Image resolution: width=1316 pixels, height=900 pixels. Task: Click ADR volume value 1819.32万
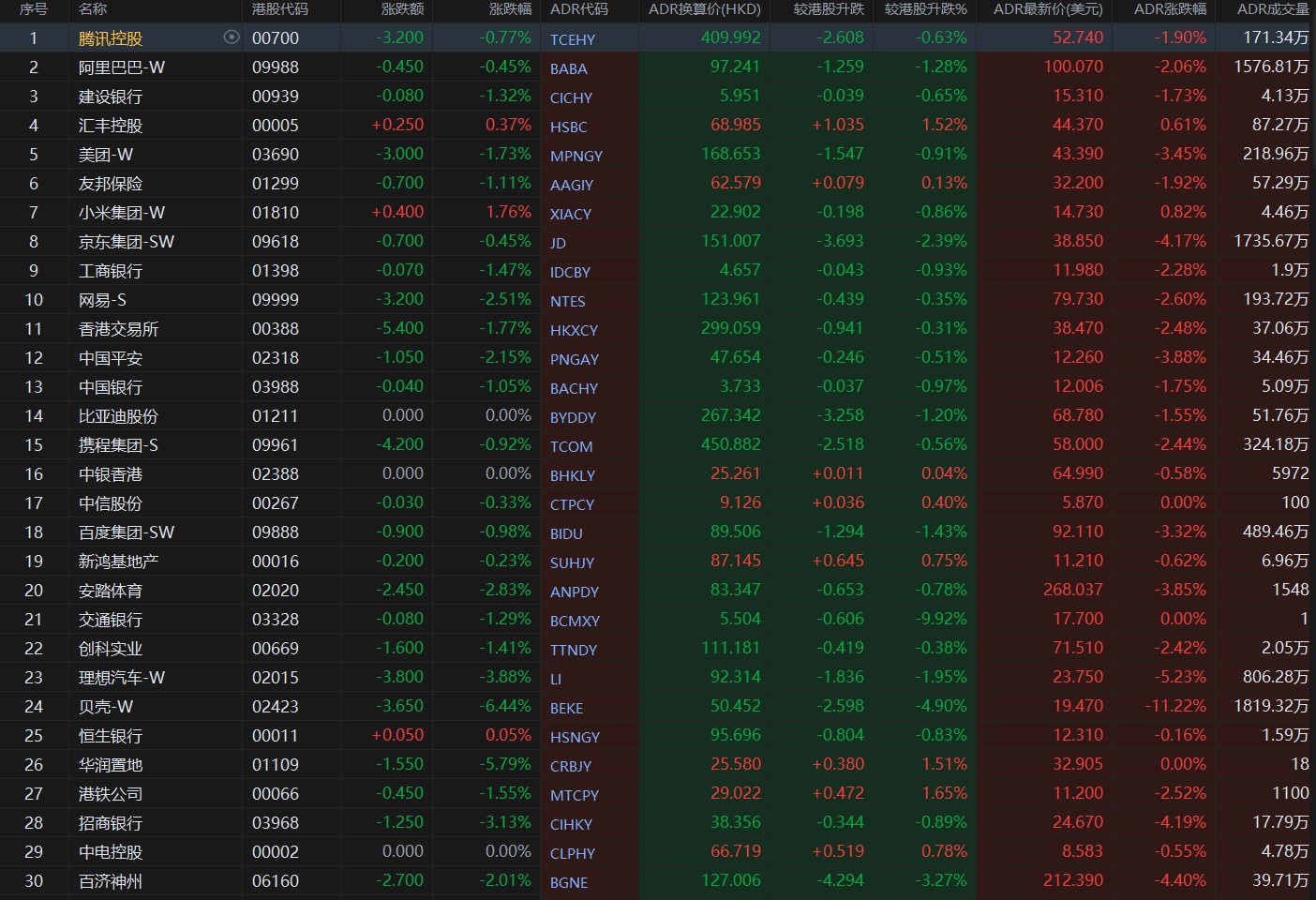pyautogui.click(x=1272, y=706)
